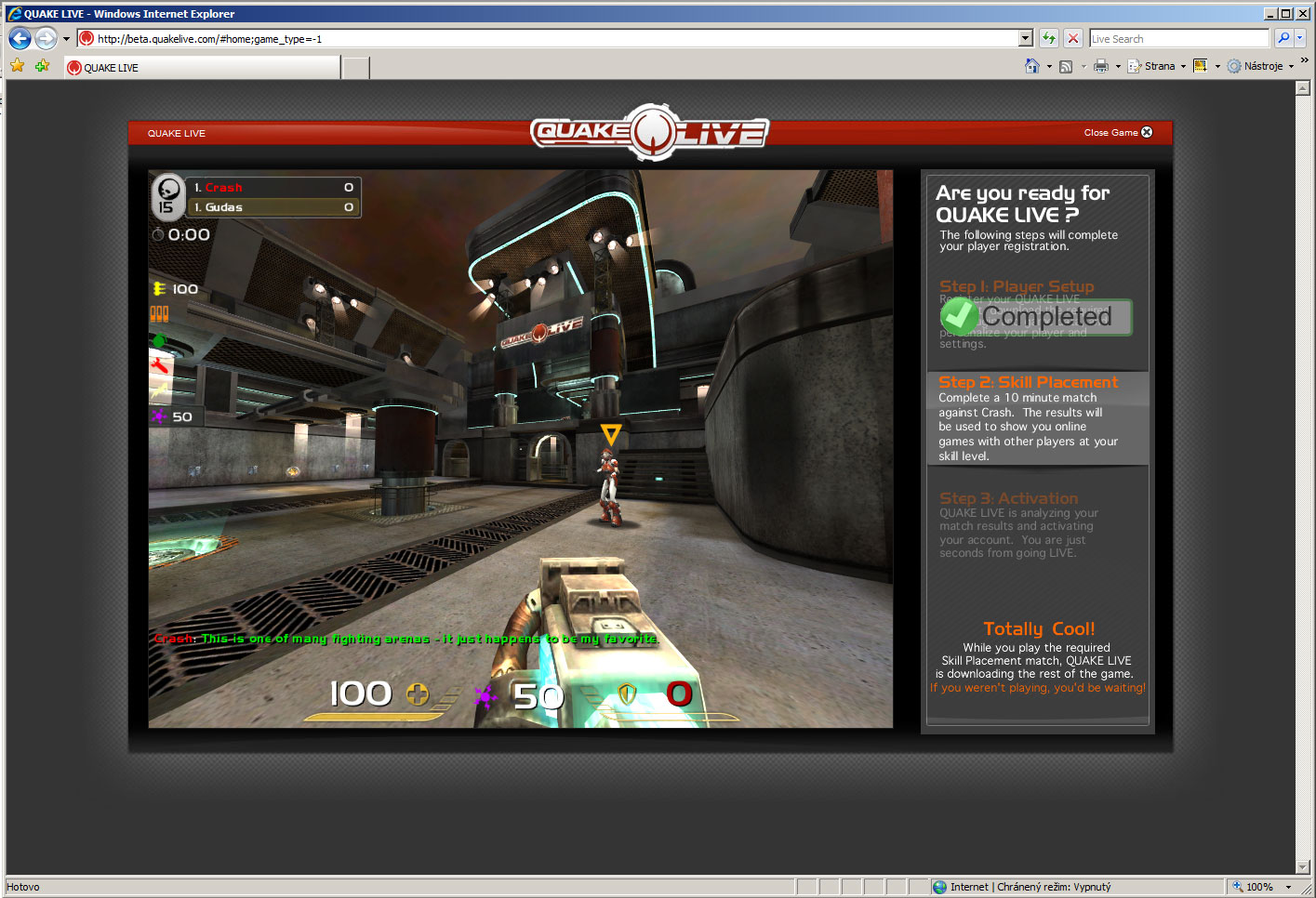The image size is (1316, 898).
Task: Click the orange target marker above enemy
Action: pyautogui.click(x=611, y=434)
